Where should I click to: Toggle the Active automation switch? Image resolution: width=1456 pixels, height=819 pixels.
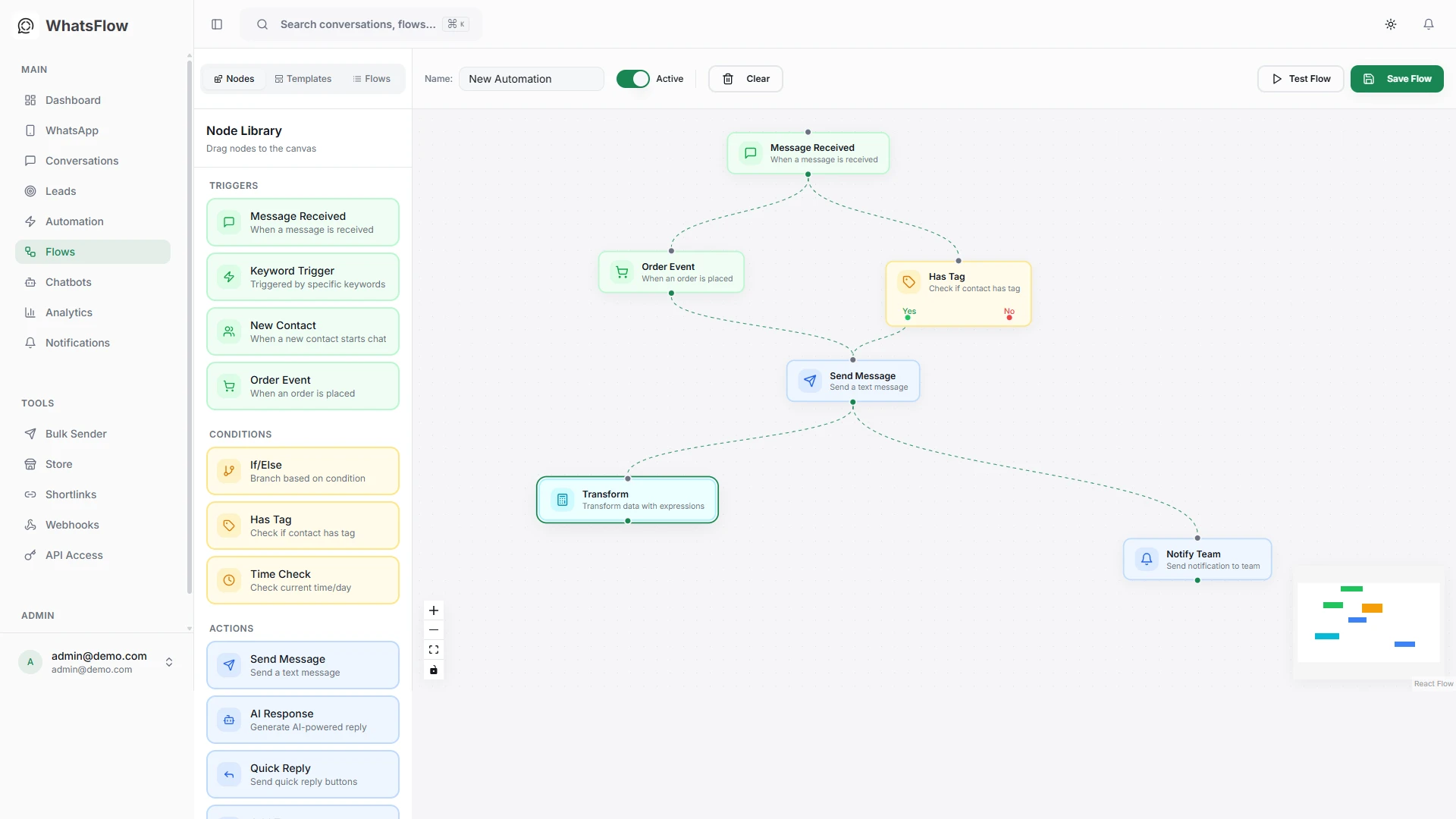tap(633, 79)
